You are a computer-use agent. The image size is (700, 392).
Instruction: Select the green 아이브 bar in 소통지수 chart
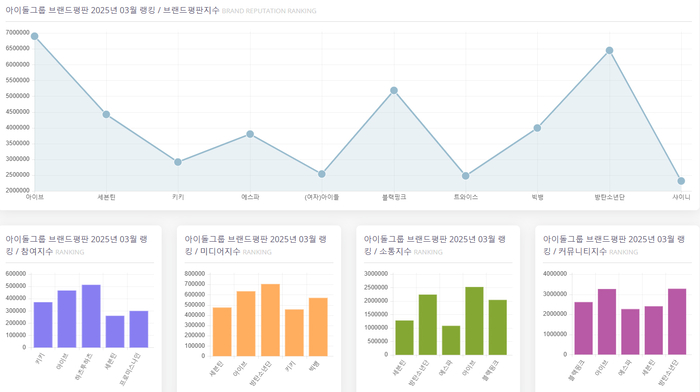click(474, 321)
